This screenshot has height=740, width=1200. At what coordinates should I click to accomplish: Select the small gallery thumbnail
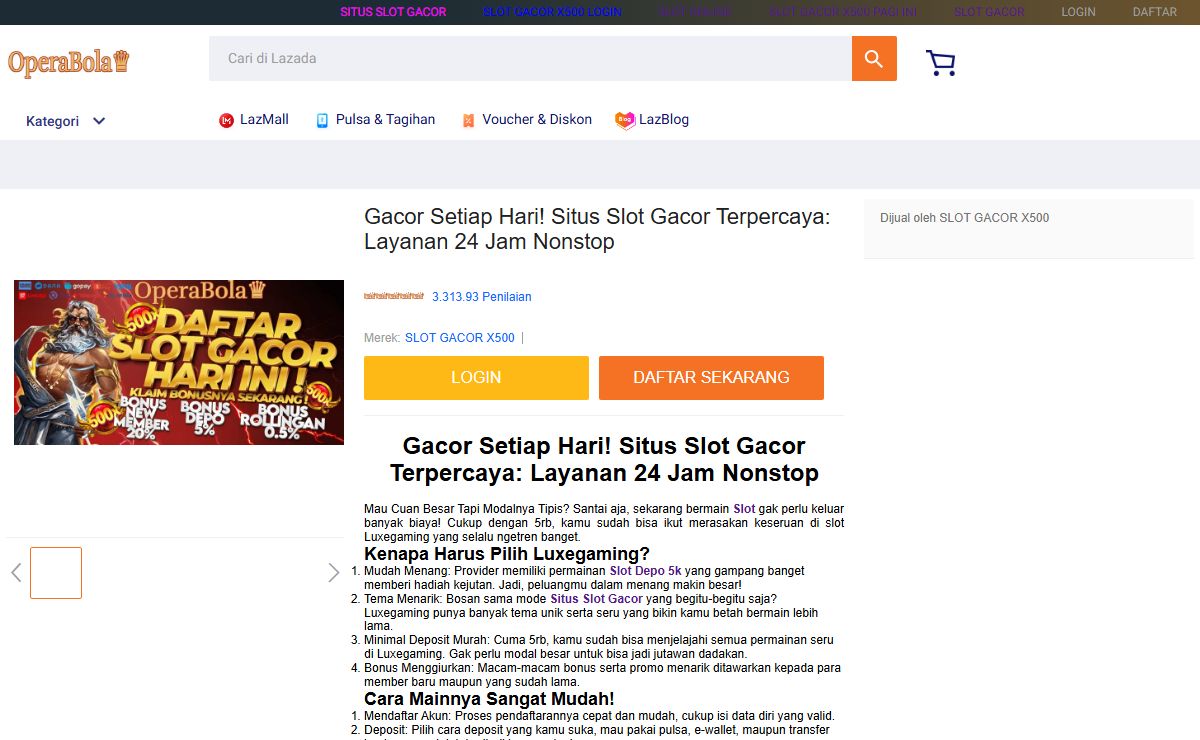click(56, 573)
